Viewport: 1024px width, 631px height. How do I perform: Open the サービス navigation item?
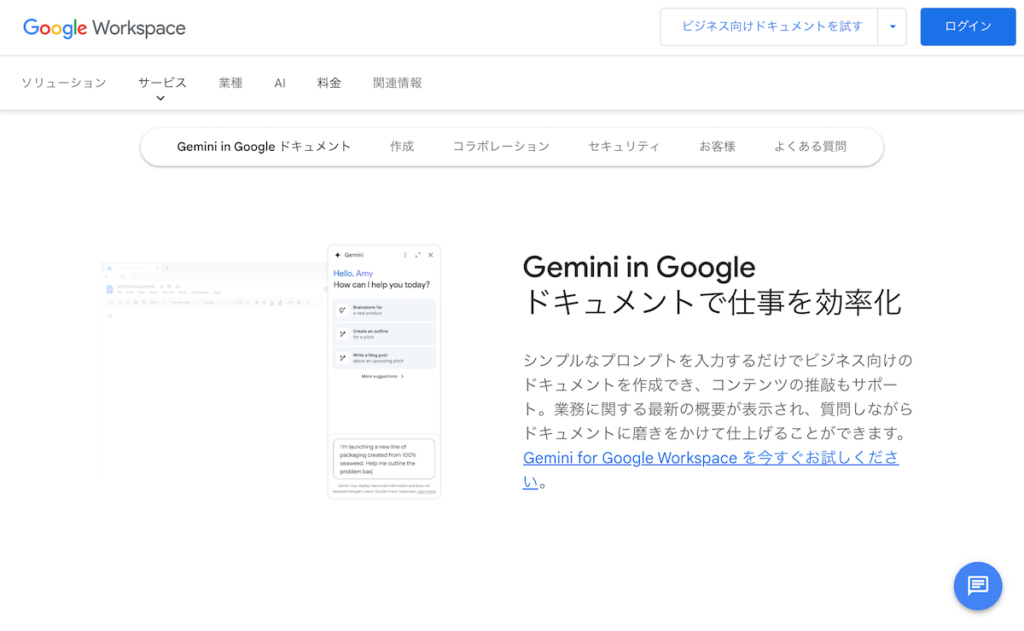(162, 83)
